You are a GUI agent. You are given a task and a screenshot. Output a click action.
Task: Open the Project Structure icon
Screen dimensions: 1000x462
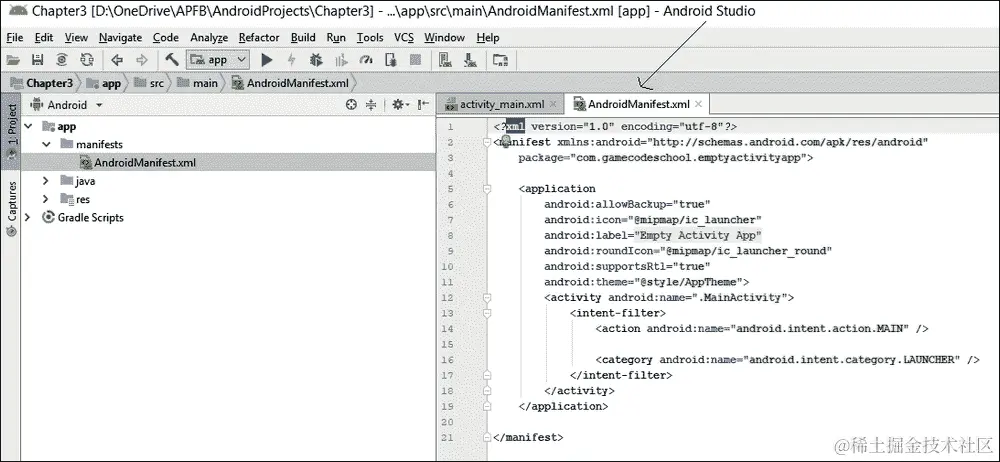coord(501,60)
